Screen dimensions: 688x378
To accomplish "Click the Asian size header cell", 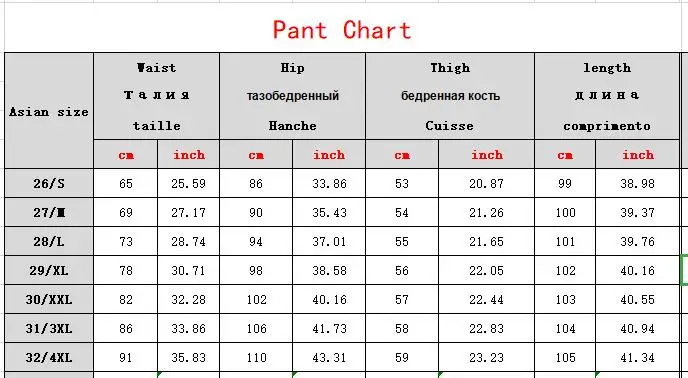I will [49, 111].
